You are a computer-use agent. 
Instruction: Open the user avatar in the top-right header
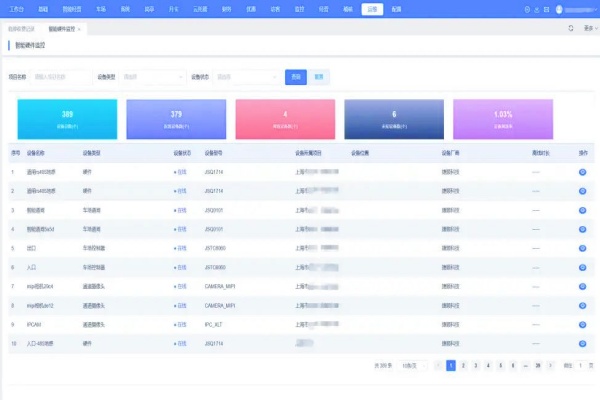pyautogui.click(x=586, y=9)
